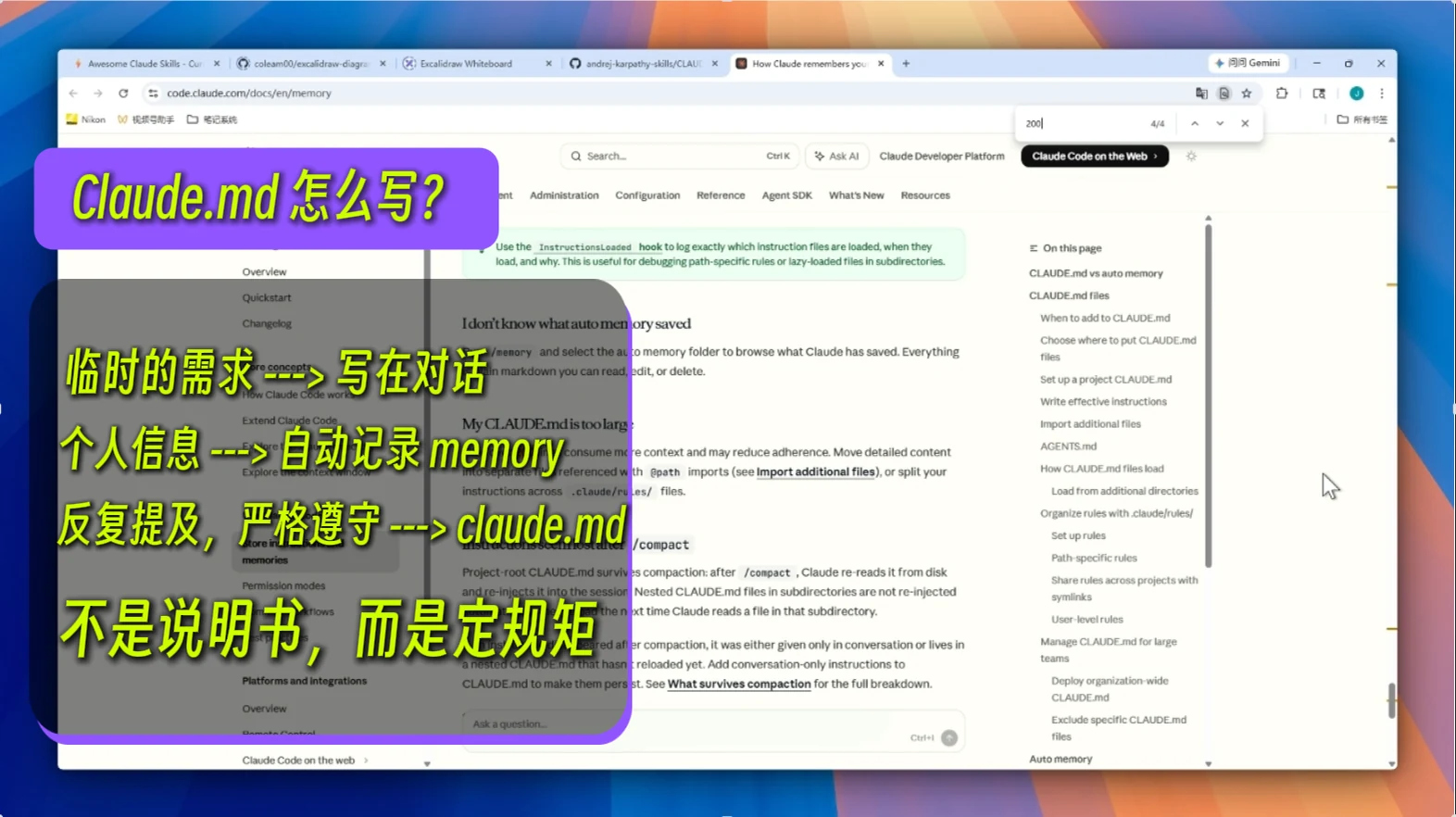Click the send arrow in question box
This screenshot has height=817, width=1456.
pyautogui.click(x=949, y=738)
